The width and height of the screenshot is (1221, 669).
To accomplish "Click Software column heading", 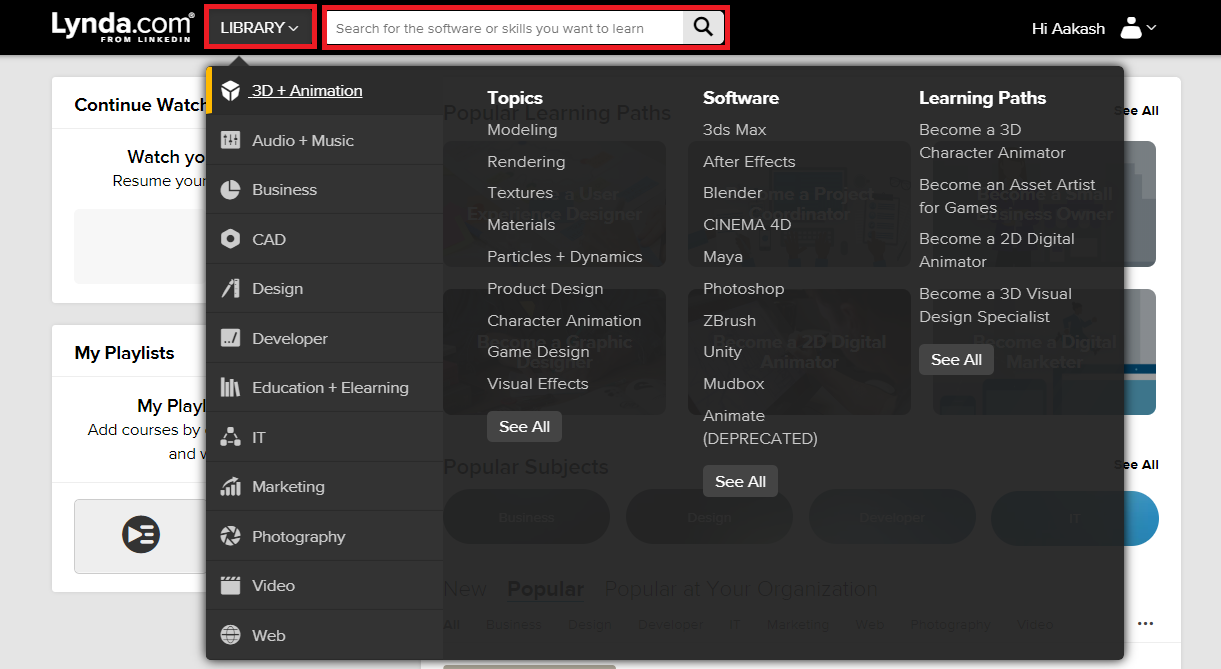I will (x=741, y=98).
